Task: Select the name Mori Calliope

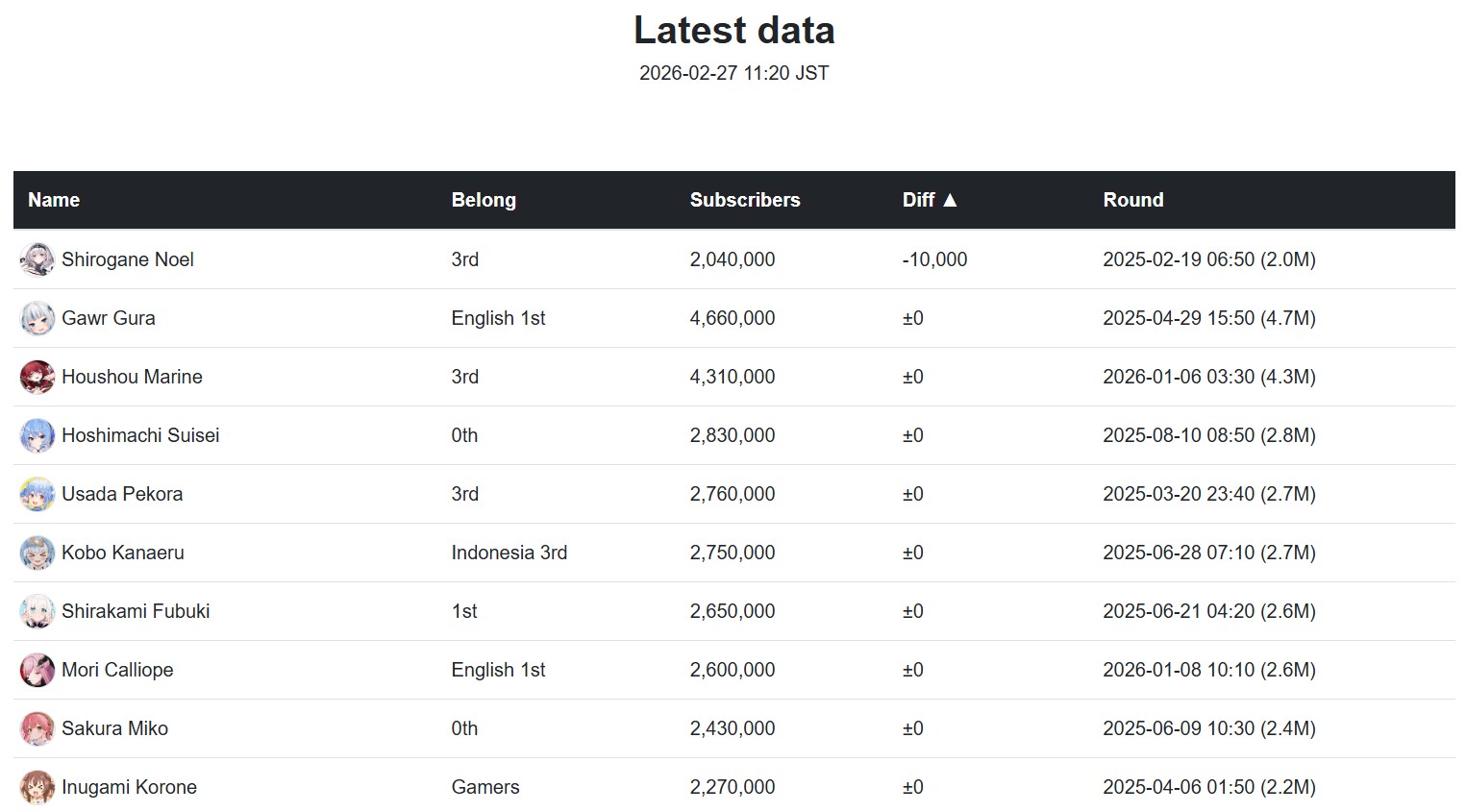Action: (117, 670)
